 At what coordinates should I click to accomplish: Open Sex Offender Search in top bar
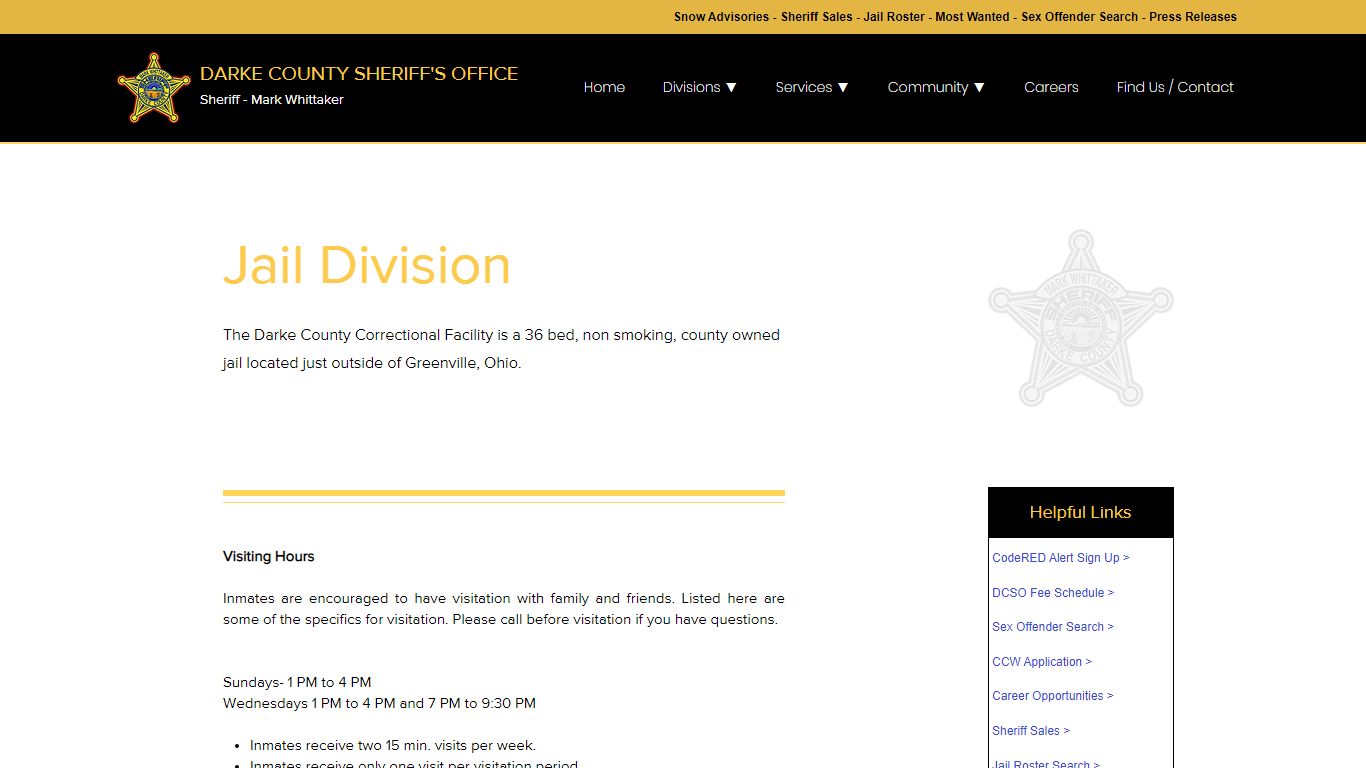click(1079, 17)
